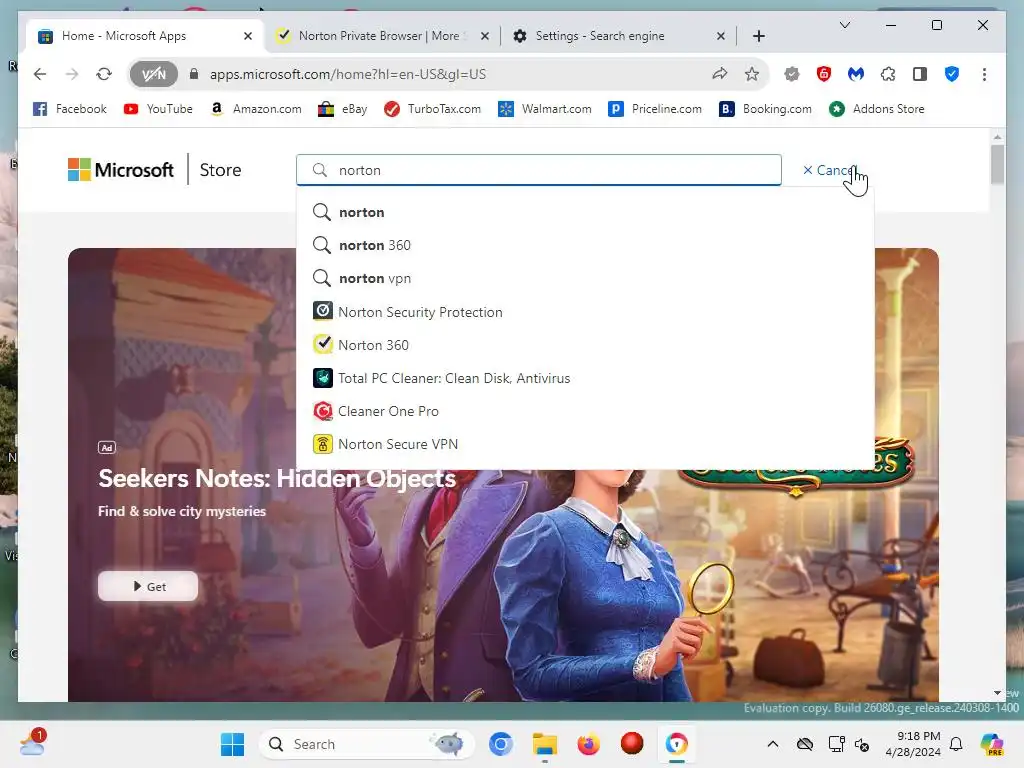Open the Windows Start menu
The width and height of the screenshot is (1024, 768).
[232, 744]
